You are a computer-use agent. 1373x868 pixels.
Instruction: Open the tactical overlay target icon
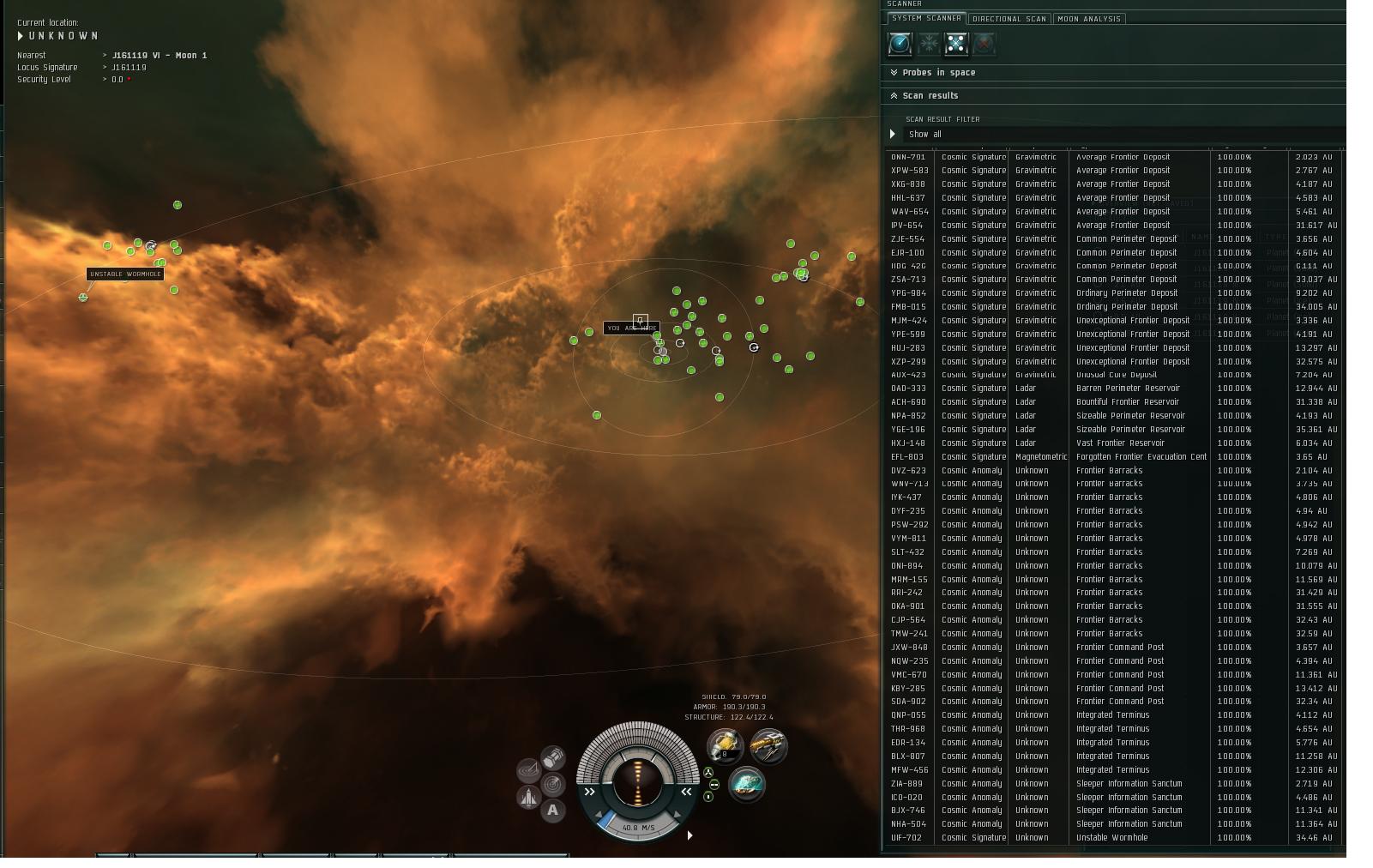click(x=528, y=769)
